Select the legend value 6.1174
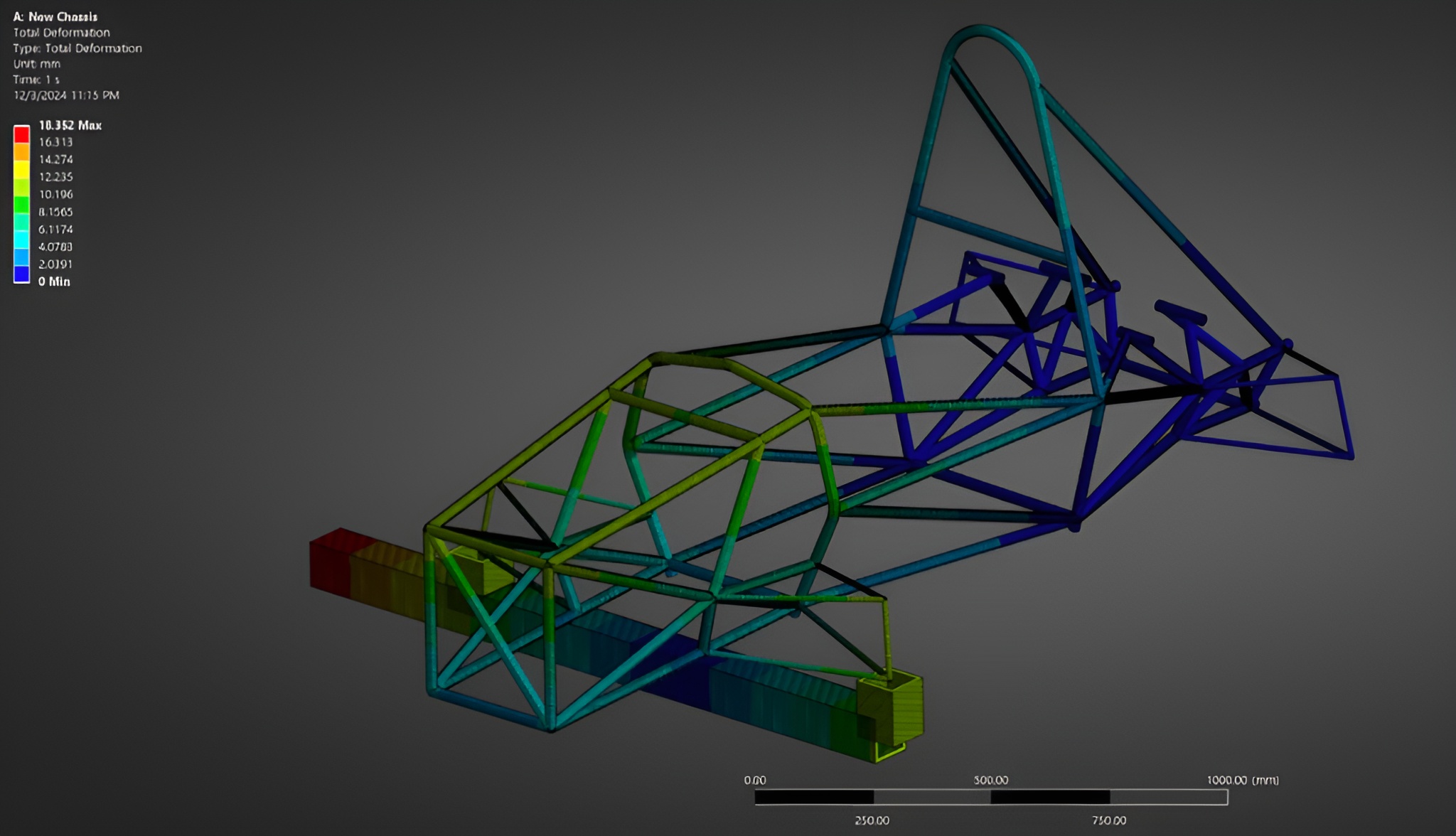 click(x=57, y=230)
